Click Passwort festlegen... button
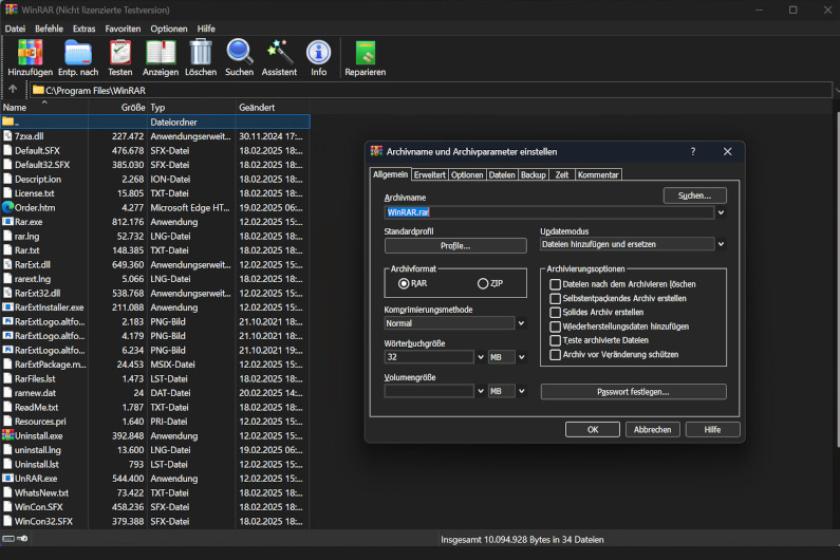This screenshot has height=560, width=840. click(x=633, y=392)
